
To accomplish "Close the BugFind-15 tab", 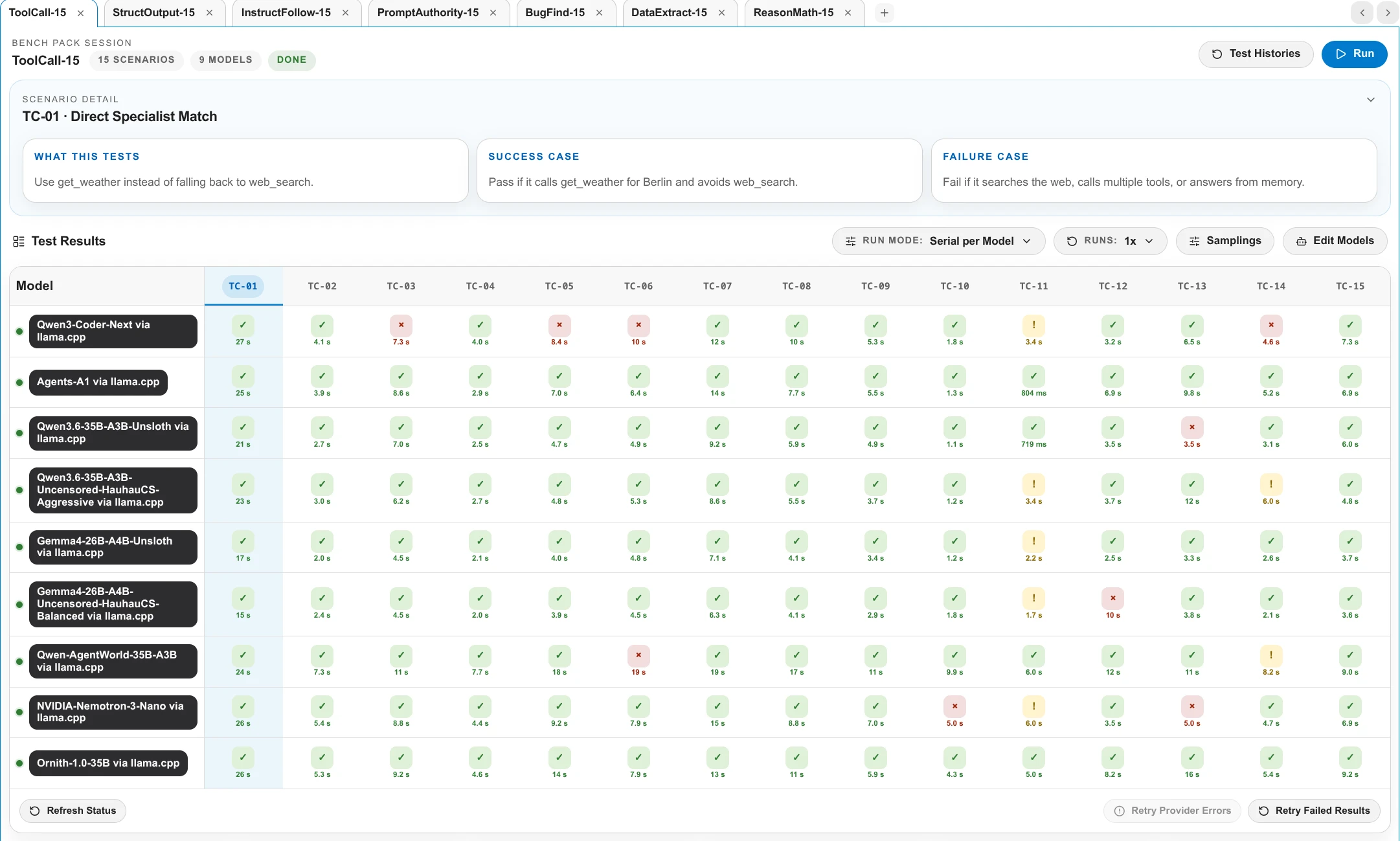I will click(x=599, y=13).
